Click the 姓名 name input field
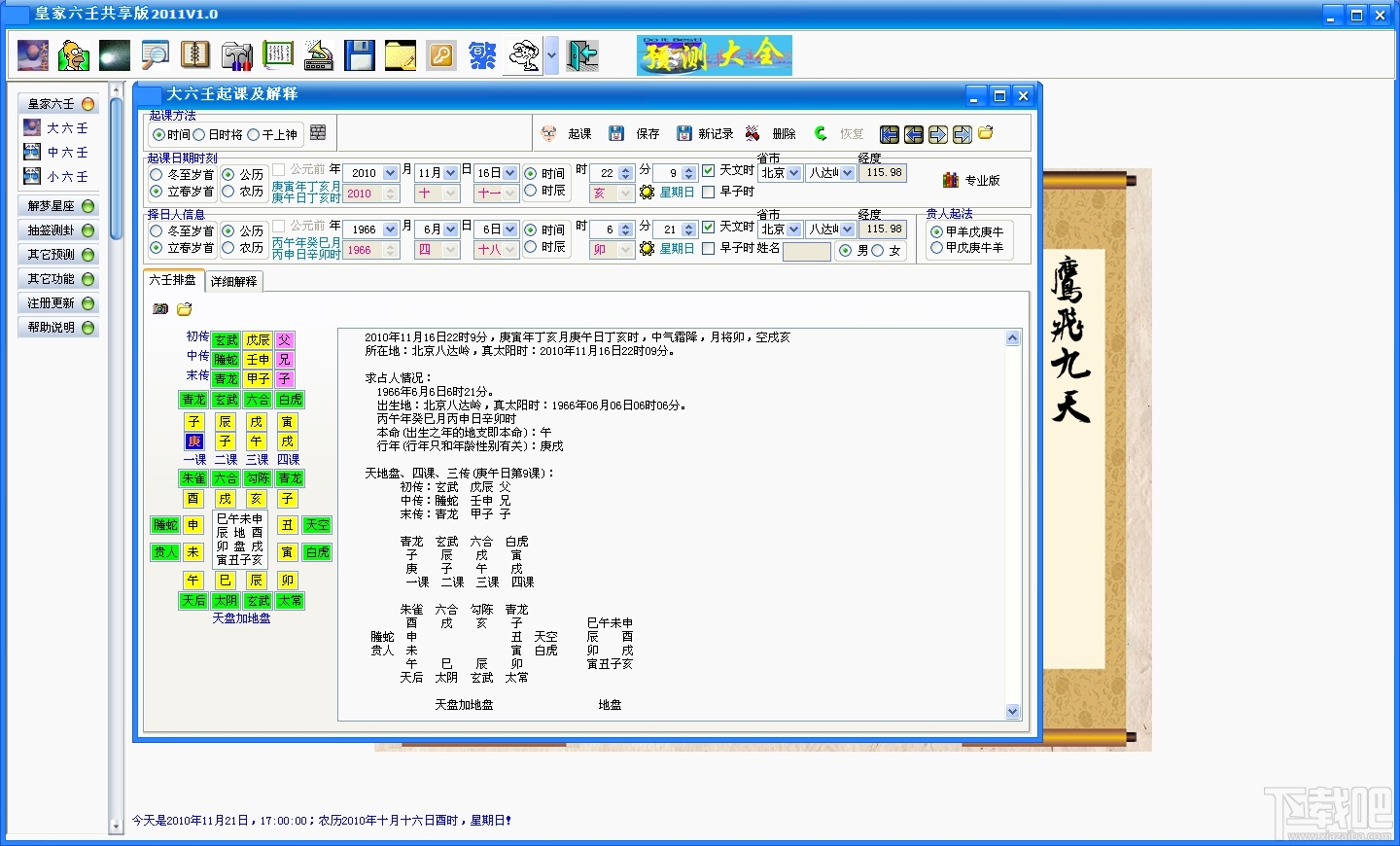1400x846 pixels. 807,251
